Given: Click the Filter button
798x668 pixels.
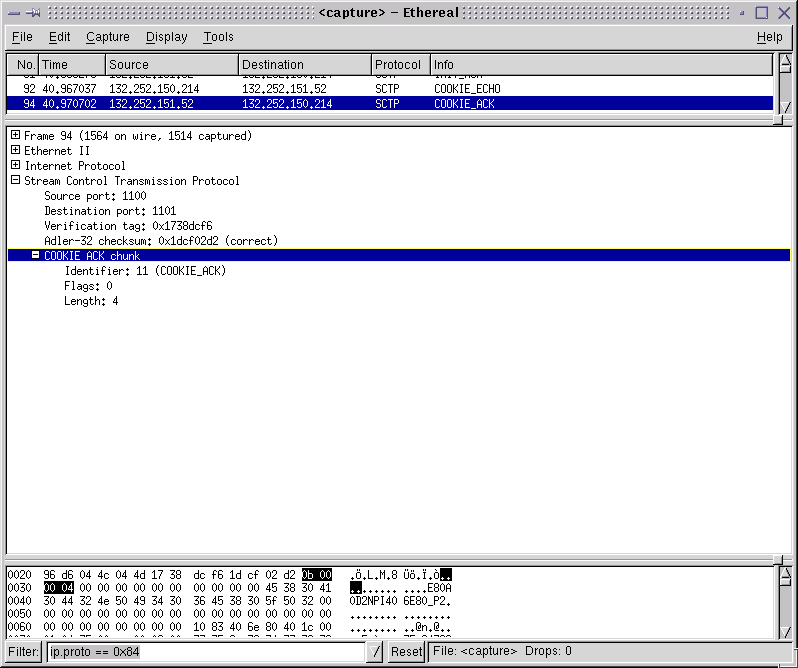Looking at the screenshot, I should click(x=24, y=652).
